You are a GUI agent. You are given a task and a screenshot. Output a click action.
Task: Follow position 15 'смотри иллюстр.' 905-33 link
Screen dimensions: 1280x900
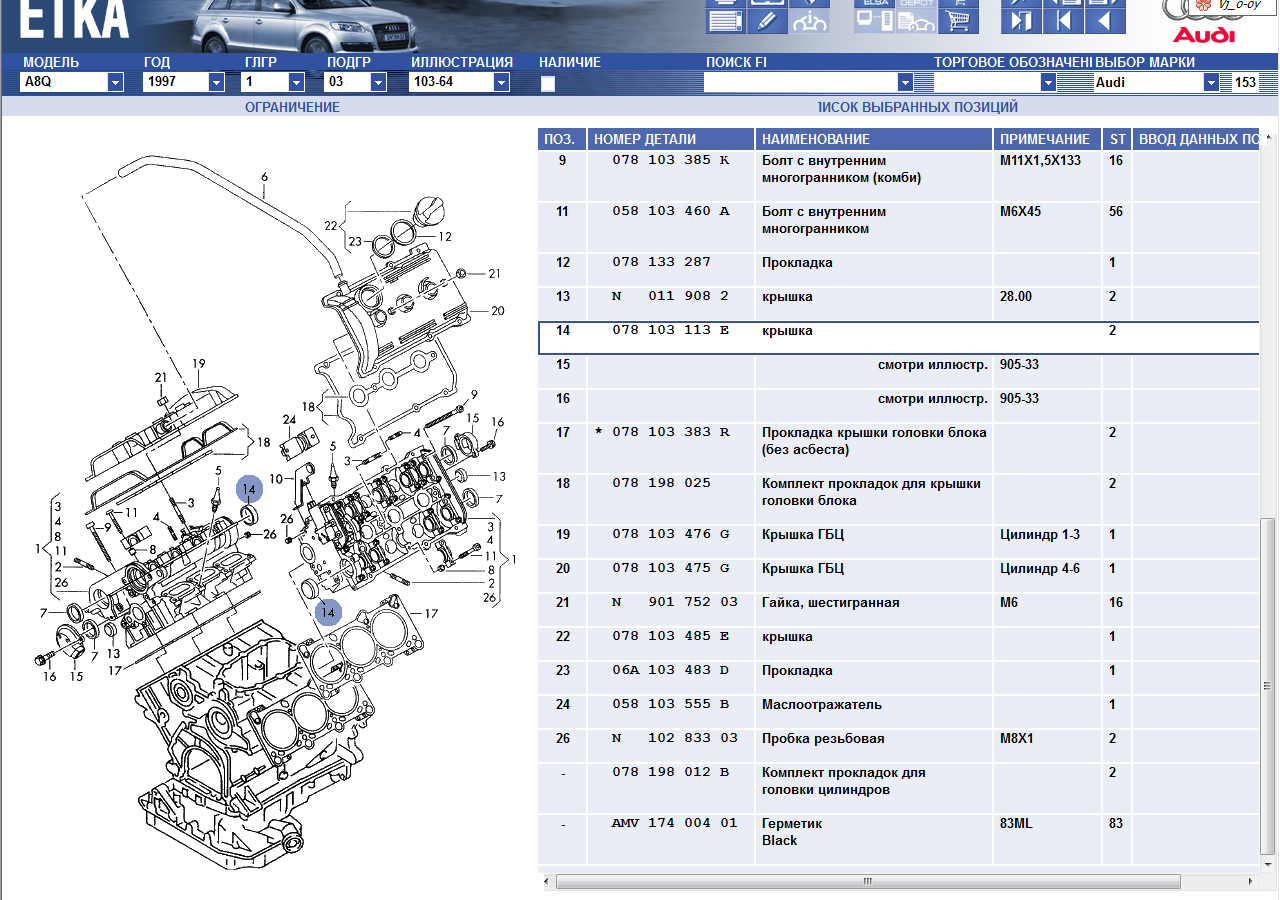coord(1018,365)
